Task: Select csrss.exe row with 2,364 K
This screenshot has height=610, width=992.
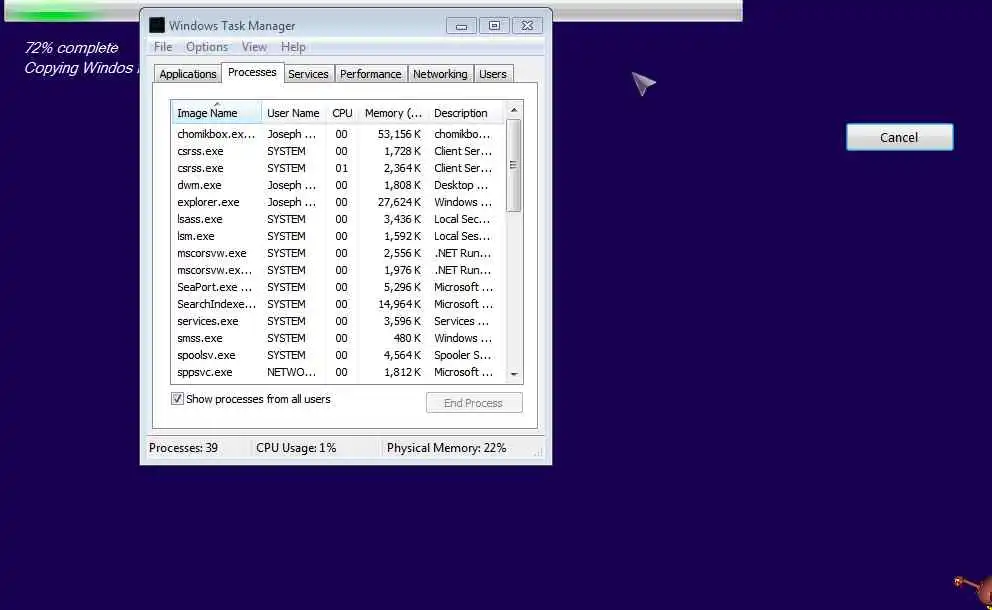Action: [x=338, y=168]
